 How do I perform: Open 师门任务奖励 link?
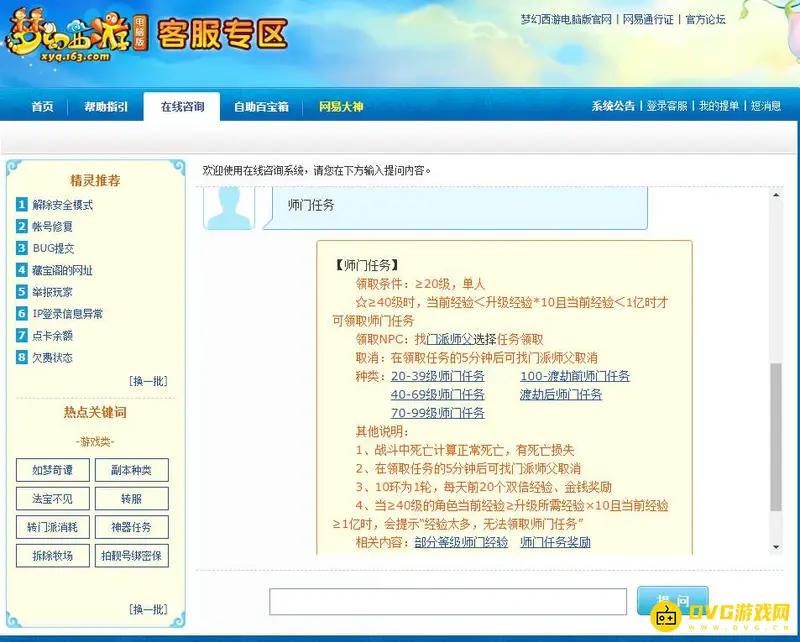coord(555,542)
